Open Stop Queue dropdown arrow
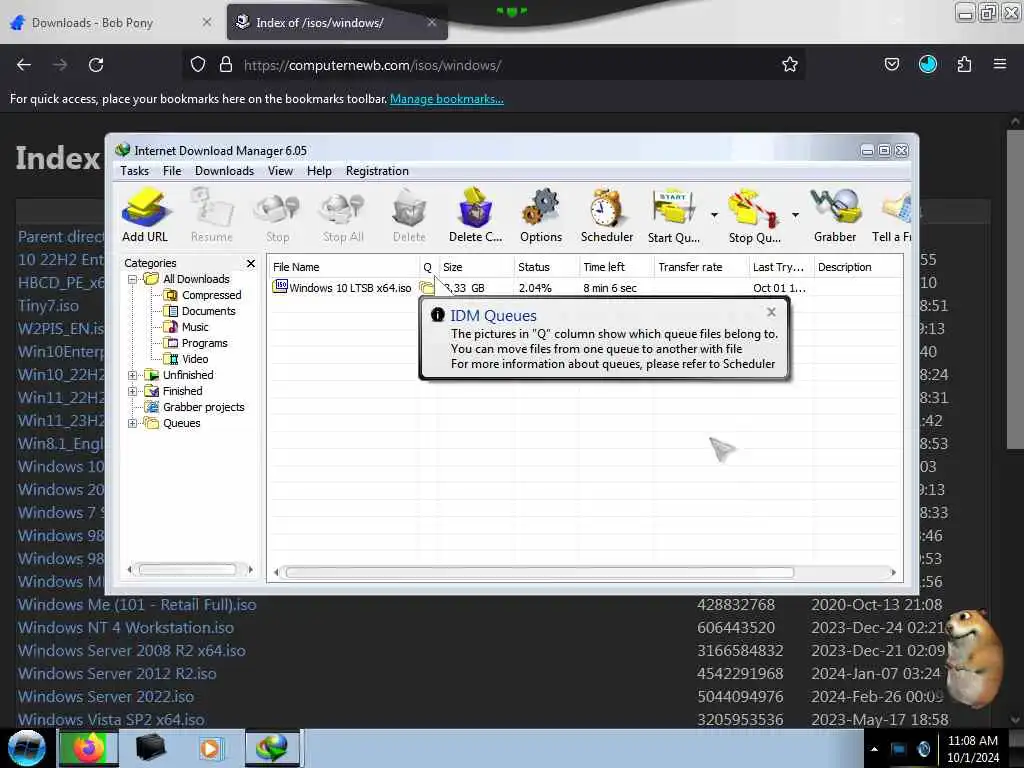1024x768 pixels. point(795,215)
